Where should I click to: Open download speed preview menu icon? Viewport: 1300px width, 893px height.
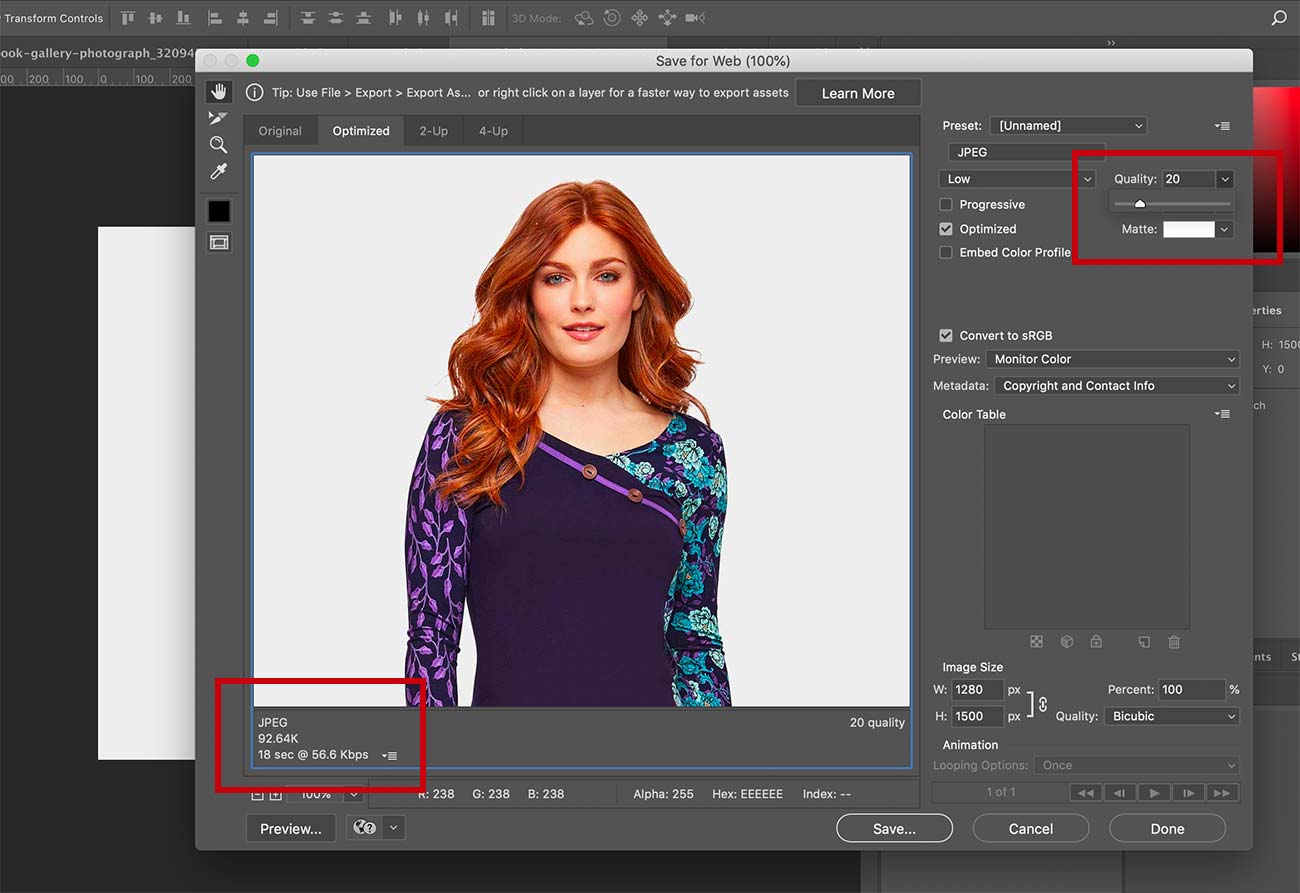(390, 755)
